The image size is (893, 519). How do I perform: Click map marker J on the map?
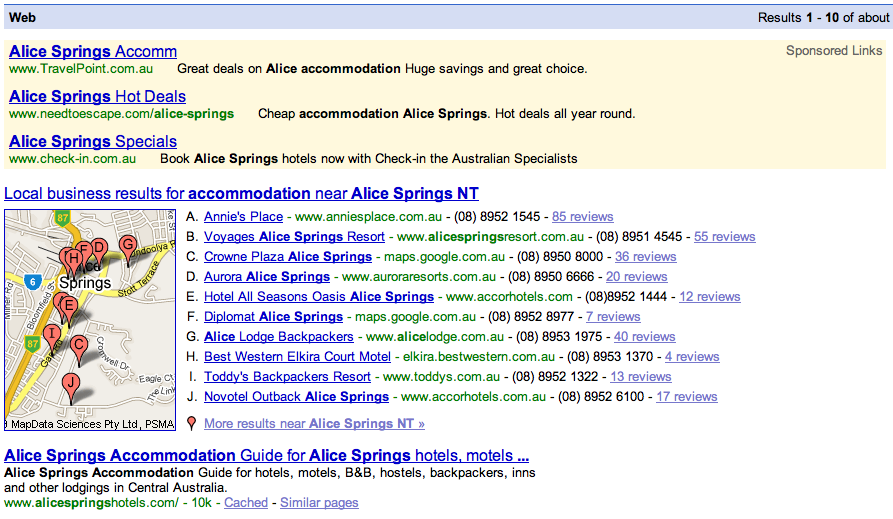pos(70,383)
